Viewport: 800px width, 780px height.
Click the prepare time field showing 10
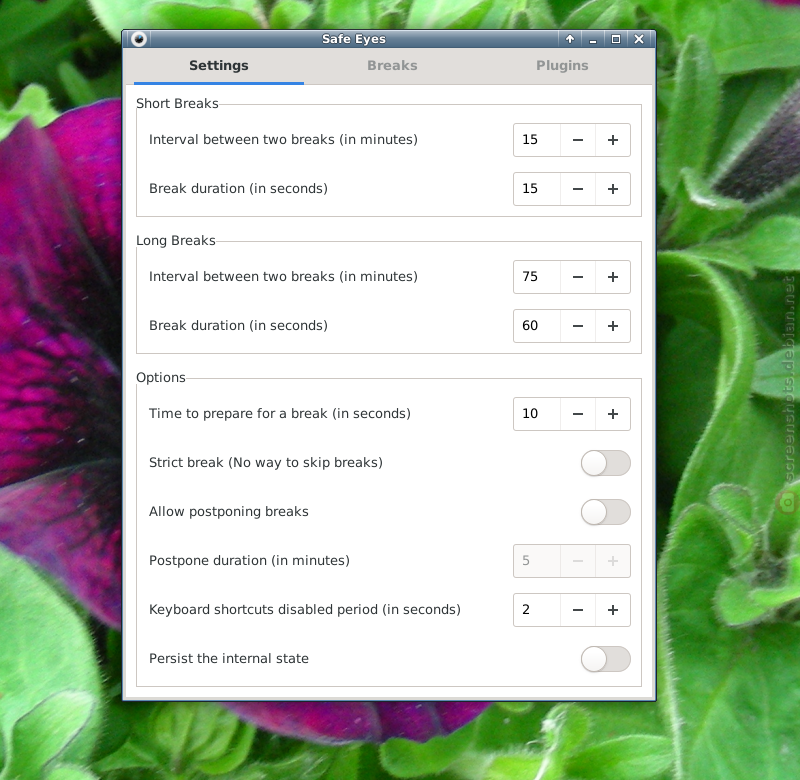tap(537, 414)
